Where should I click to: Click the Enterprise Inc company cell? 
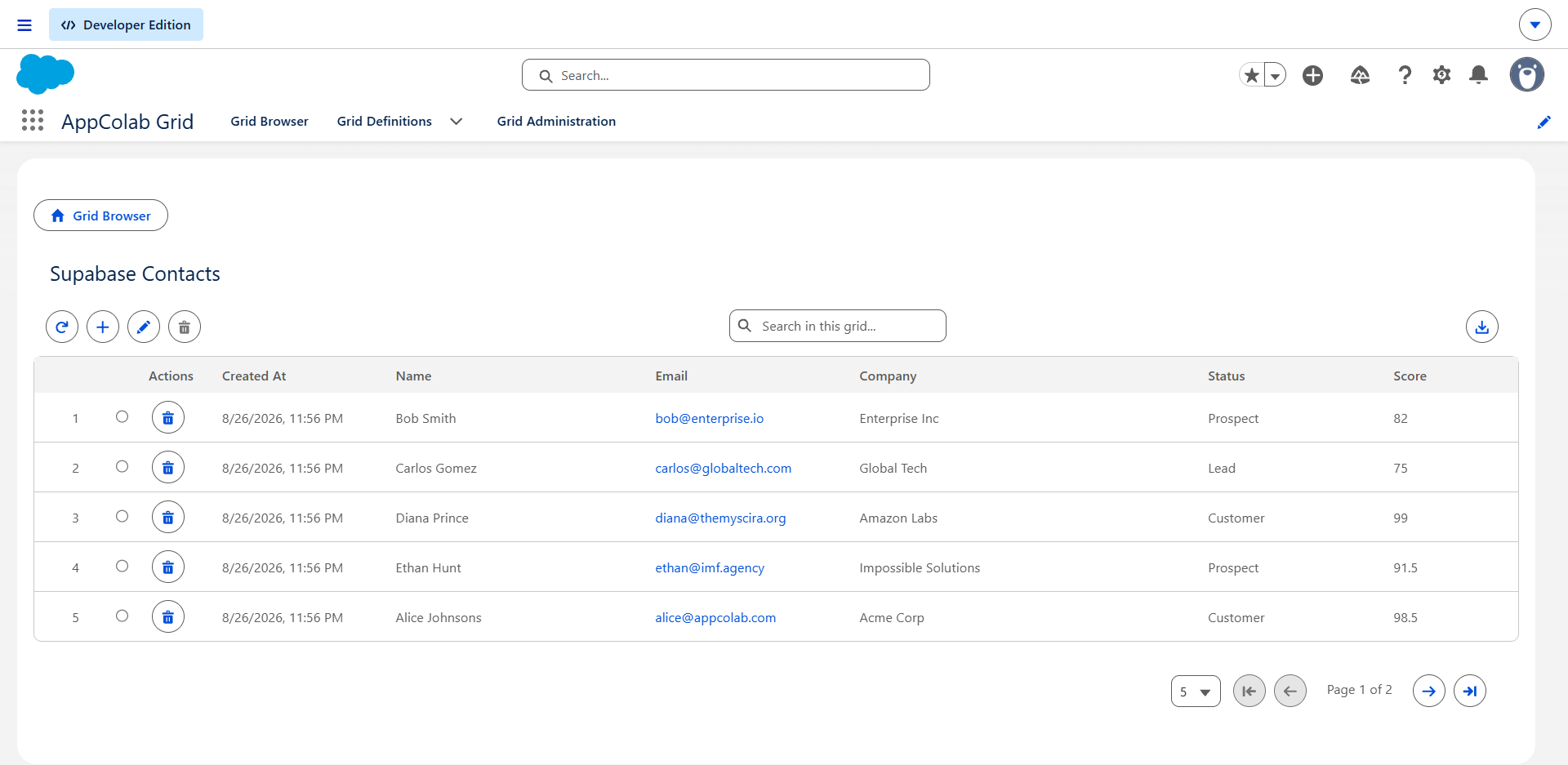tap(899, 418)
